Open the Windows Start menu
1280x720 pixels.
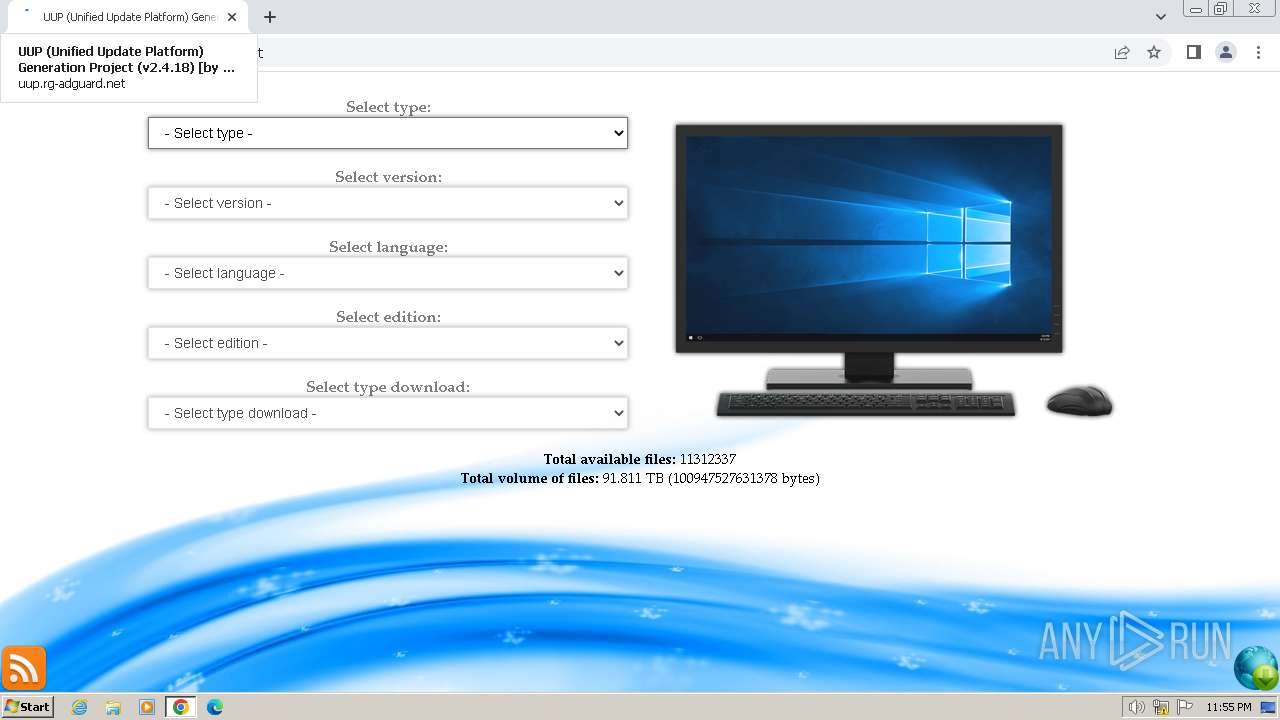pos(27,707)
